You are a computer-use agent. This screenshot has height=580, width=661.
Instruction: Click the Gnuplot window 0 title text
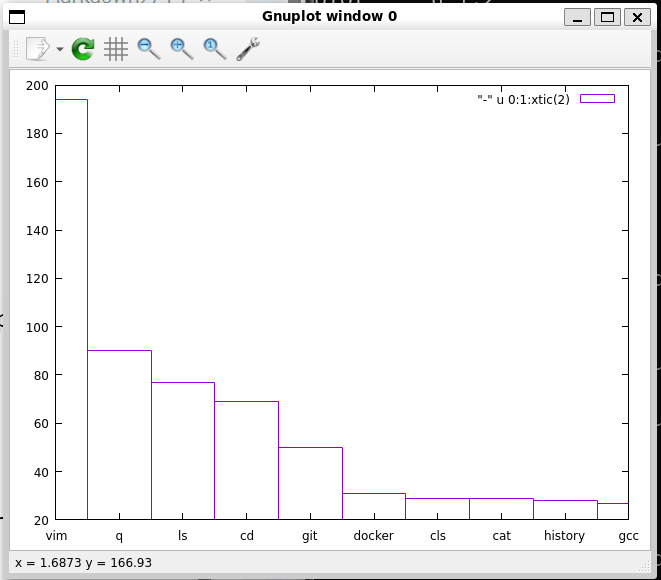(x=329, y=16)
